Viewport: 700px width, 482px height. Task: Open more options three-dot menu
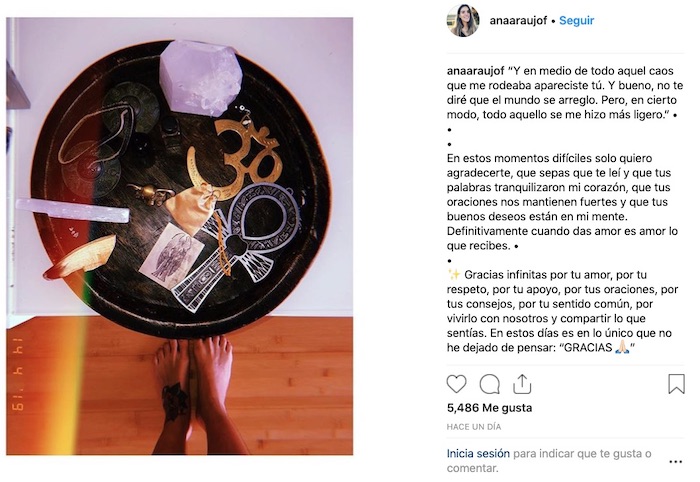(x=676, y=461)
